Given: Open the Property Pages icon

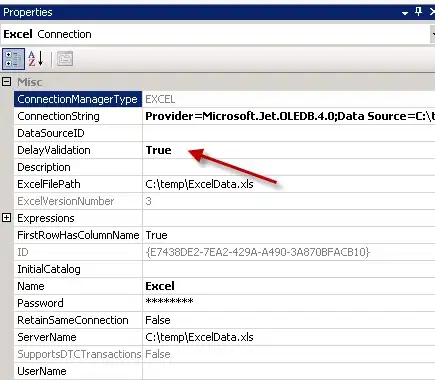Looking at the screenshot, I should (65, 59).
